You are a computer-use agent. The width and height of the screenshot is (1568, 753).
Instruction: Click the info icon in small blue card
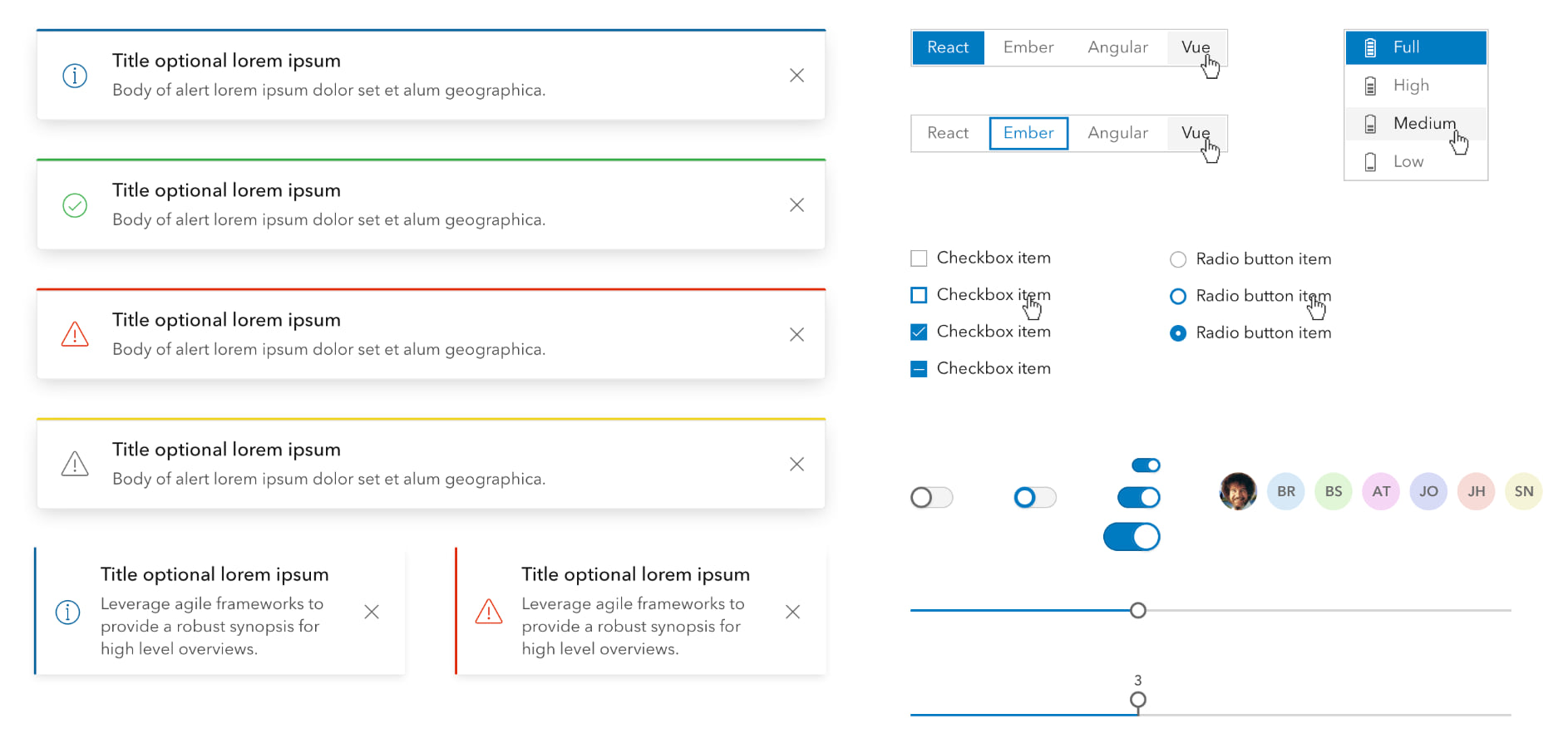coord(67,613)
